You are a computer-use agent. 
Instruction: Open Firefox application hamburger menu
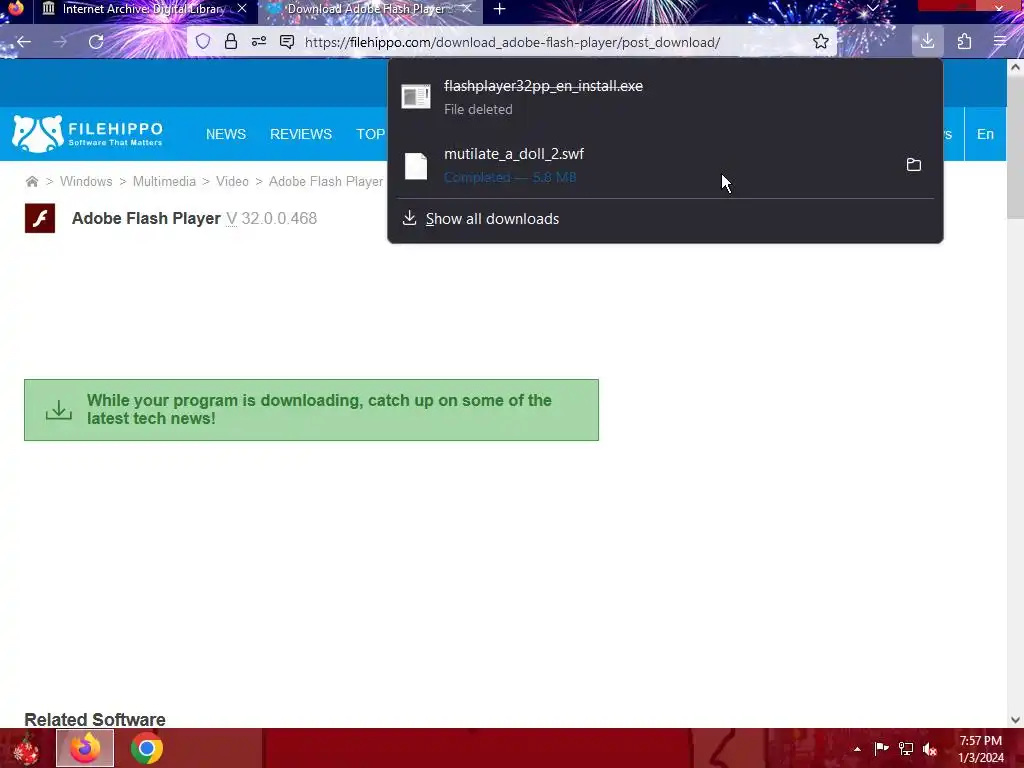tap(1000, 42)
